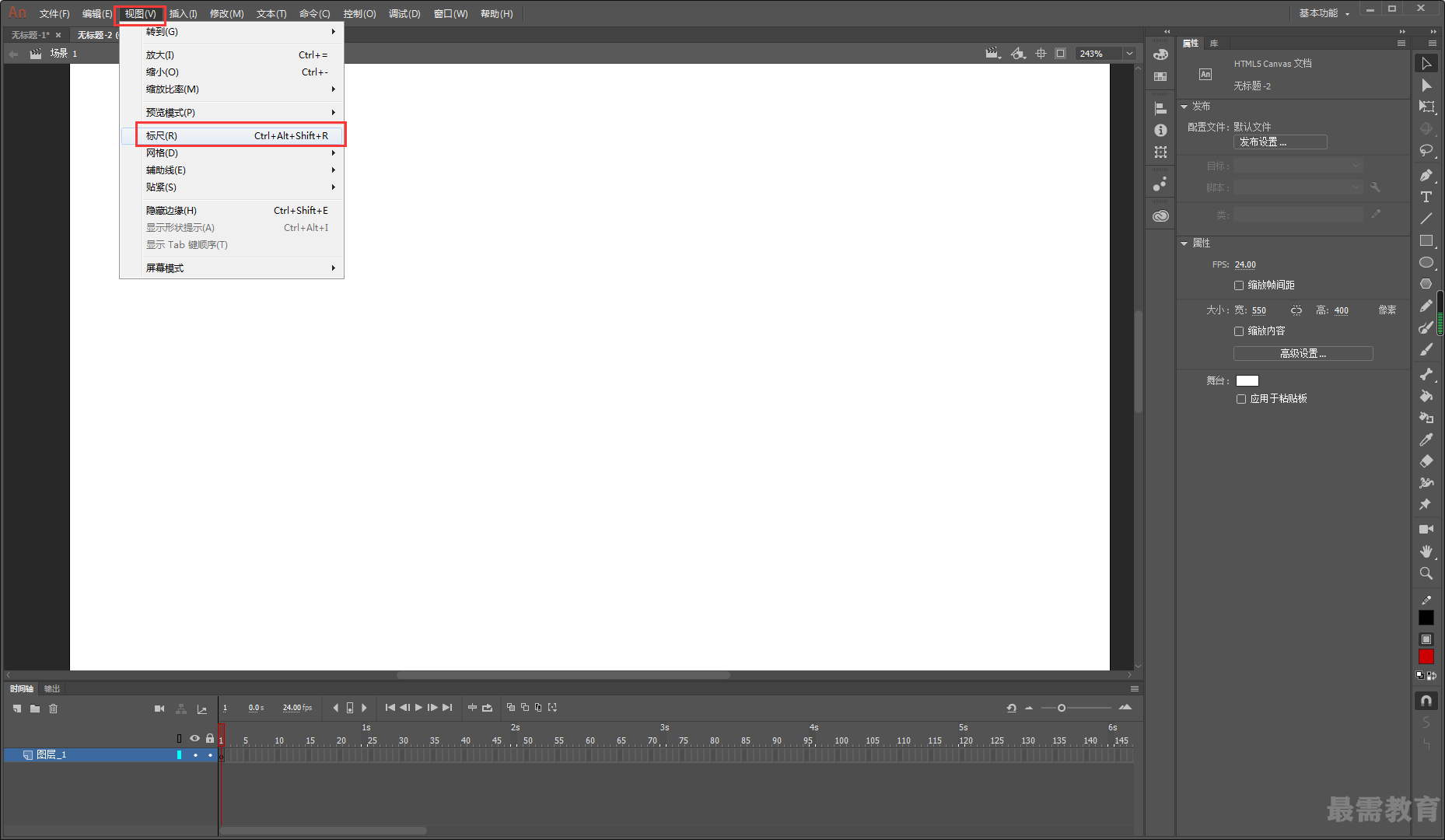This screenshot has width=1445, height=840.
Task: Open the Color palette panel icon
Action: point(1160,54)
